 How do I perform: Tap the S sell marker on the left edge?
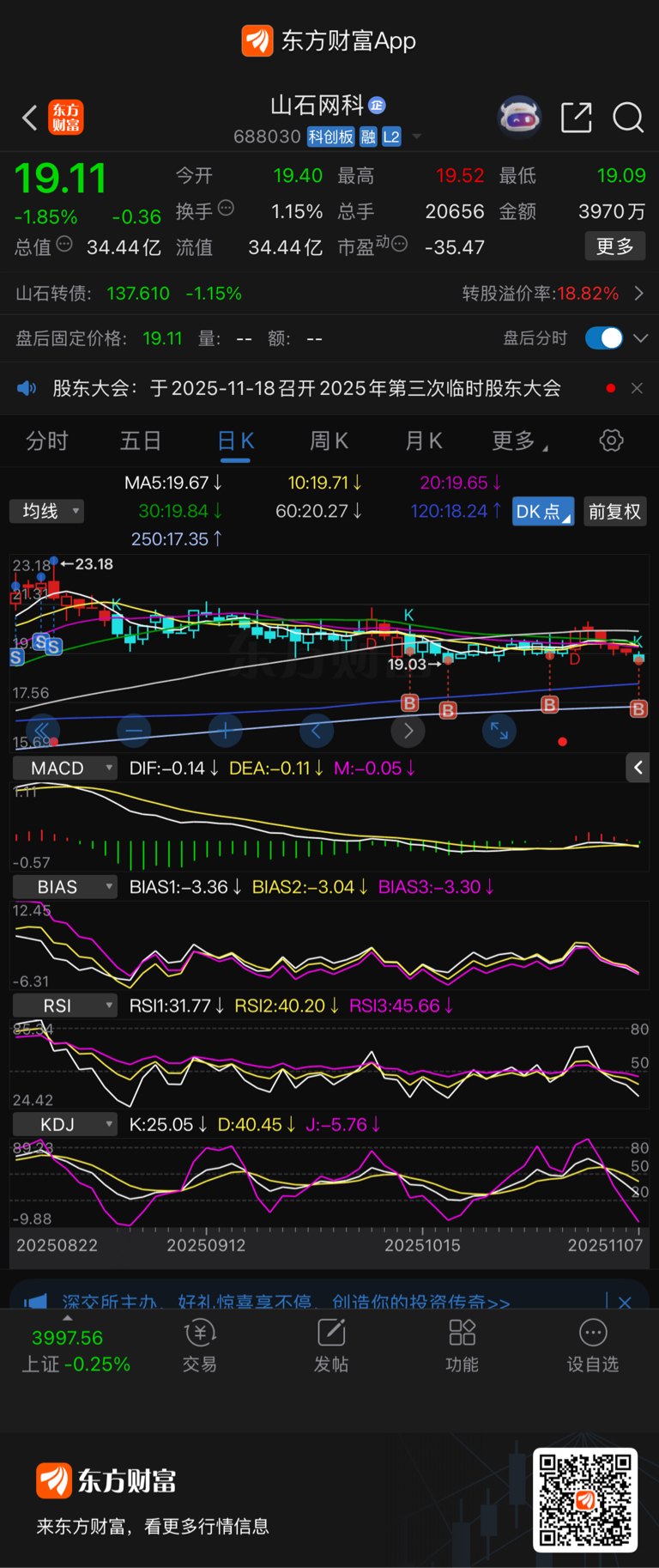tap(16, 657)
